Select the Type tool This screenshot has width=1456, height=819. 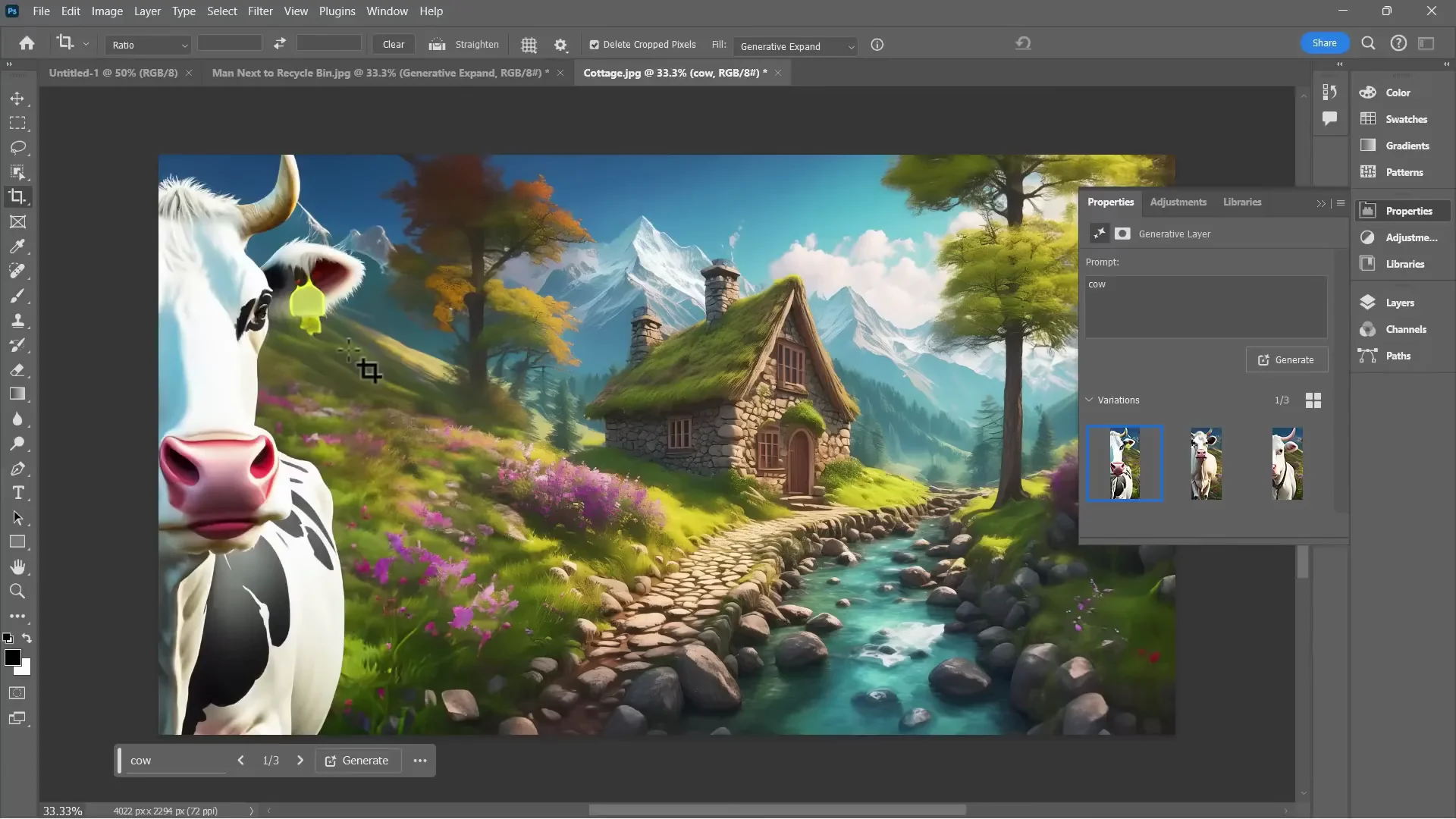click(18, 492)
